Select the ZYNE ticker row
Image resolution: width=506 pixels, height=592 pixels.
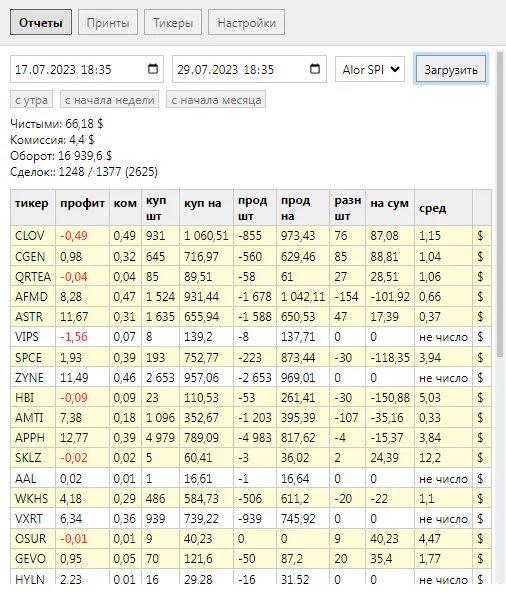pos(251,378)
